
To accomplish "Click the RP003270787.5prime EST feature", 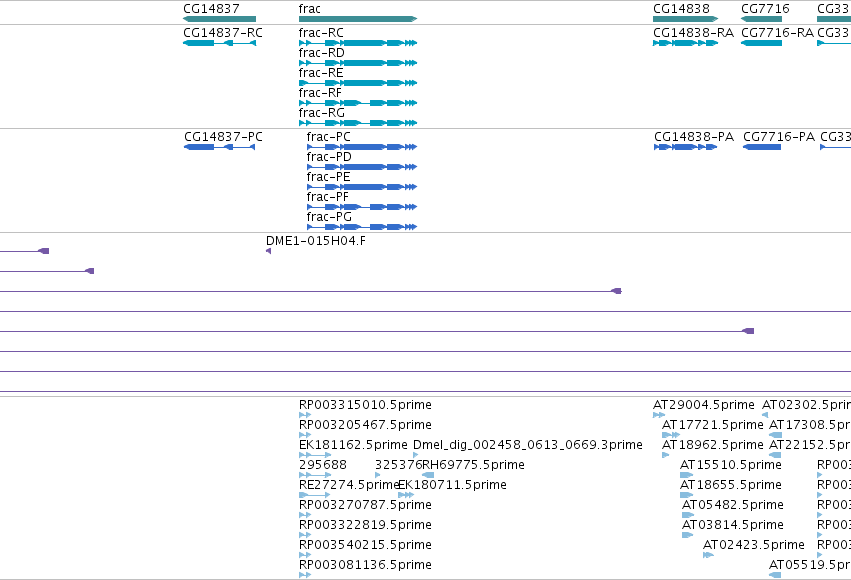I will click(305, 515).
